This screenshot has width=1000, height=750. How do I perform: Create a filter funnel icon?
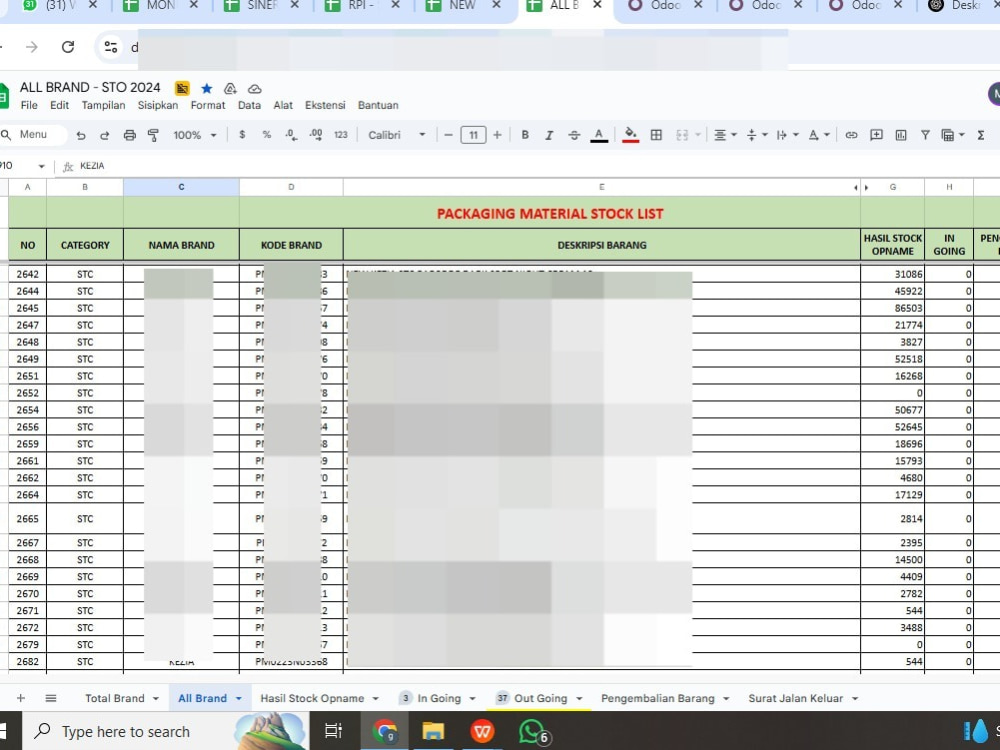[x=925, y=135]
